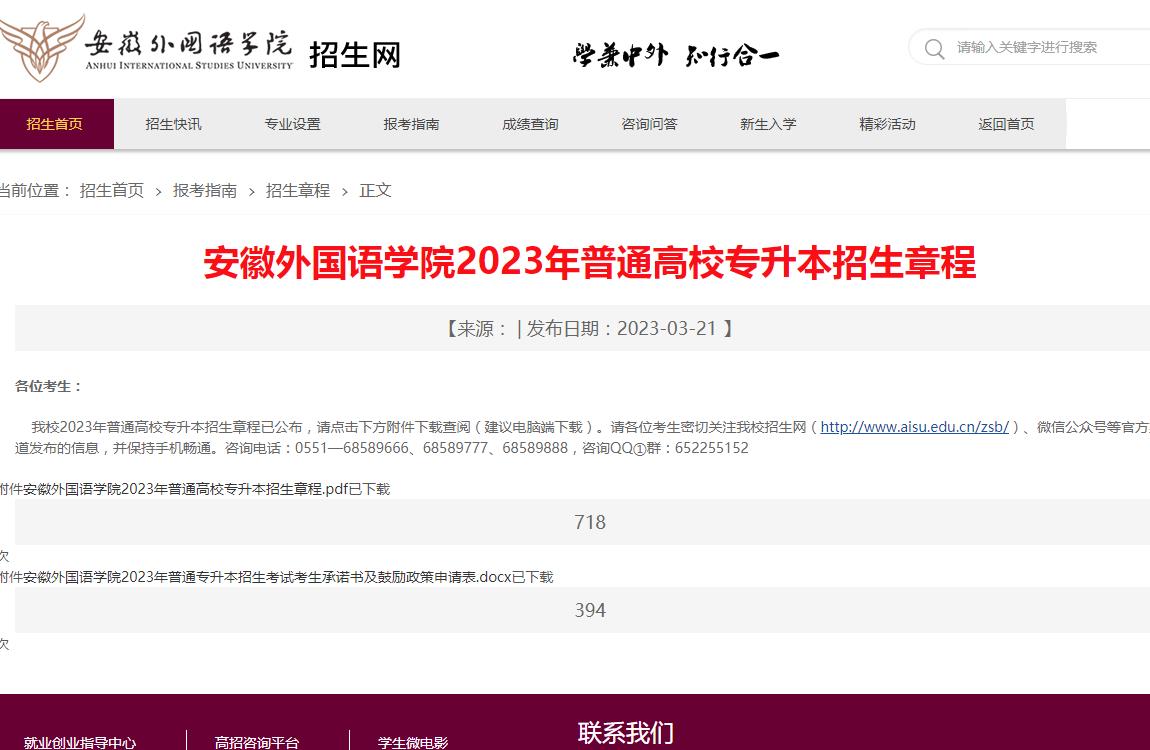The width and height of the screenshot is (1150, 750).
Task: Open 学生微电影 footer link
Action: (x=413, y=742)
